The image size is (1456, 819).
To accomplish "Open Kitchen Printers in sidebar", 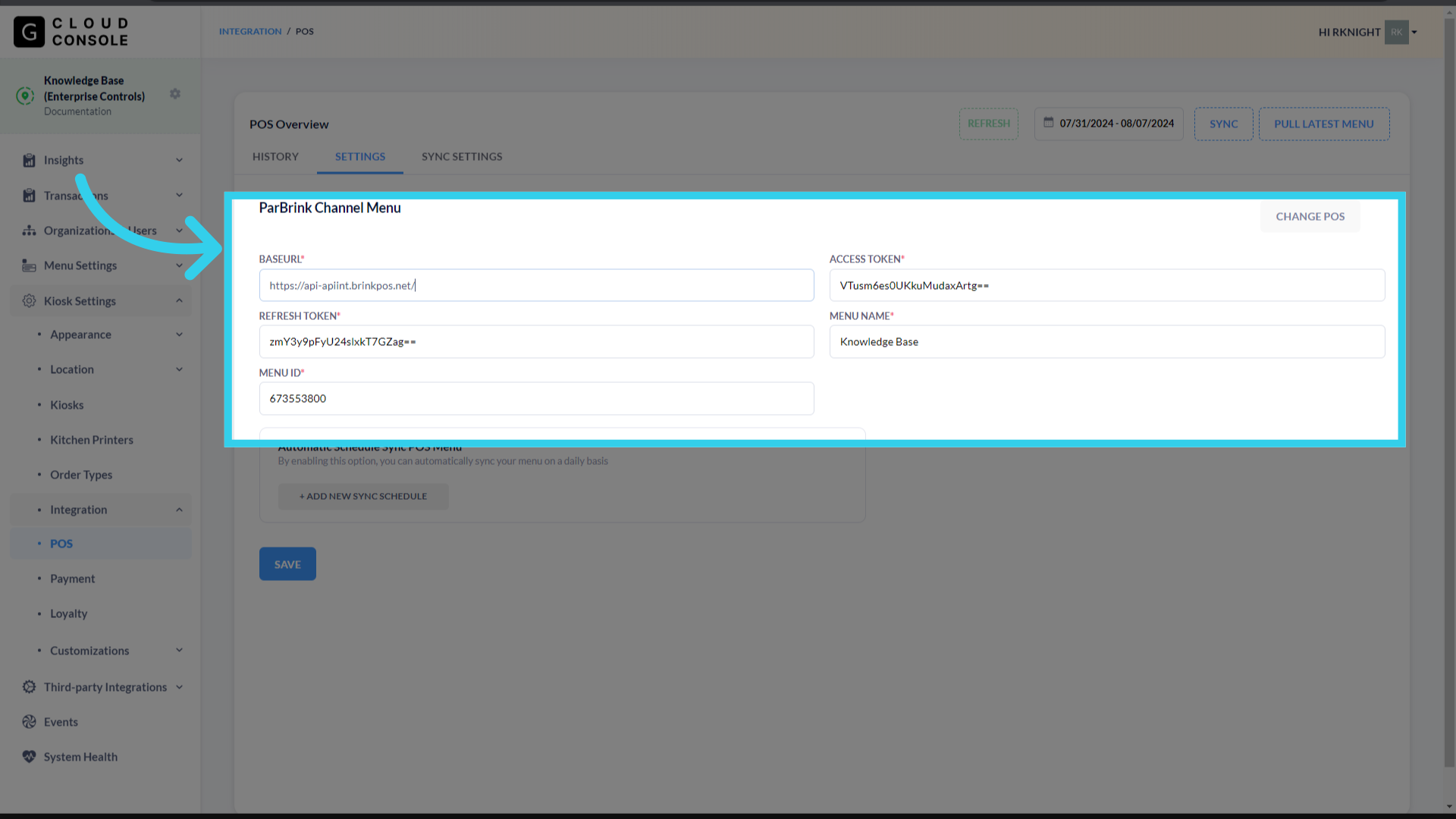I will tap(92, 440).
